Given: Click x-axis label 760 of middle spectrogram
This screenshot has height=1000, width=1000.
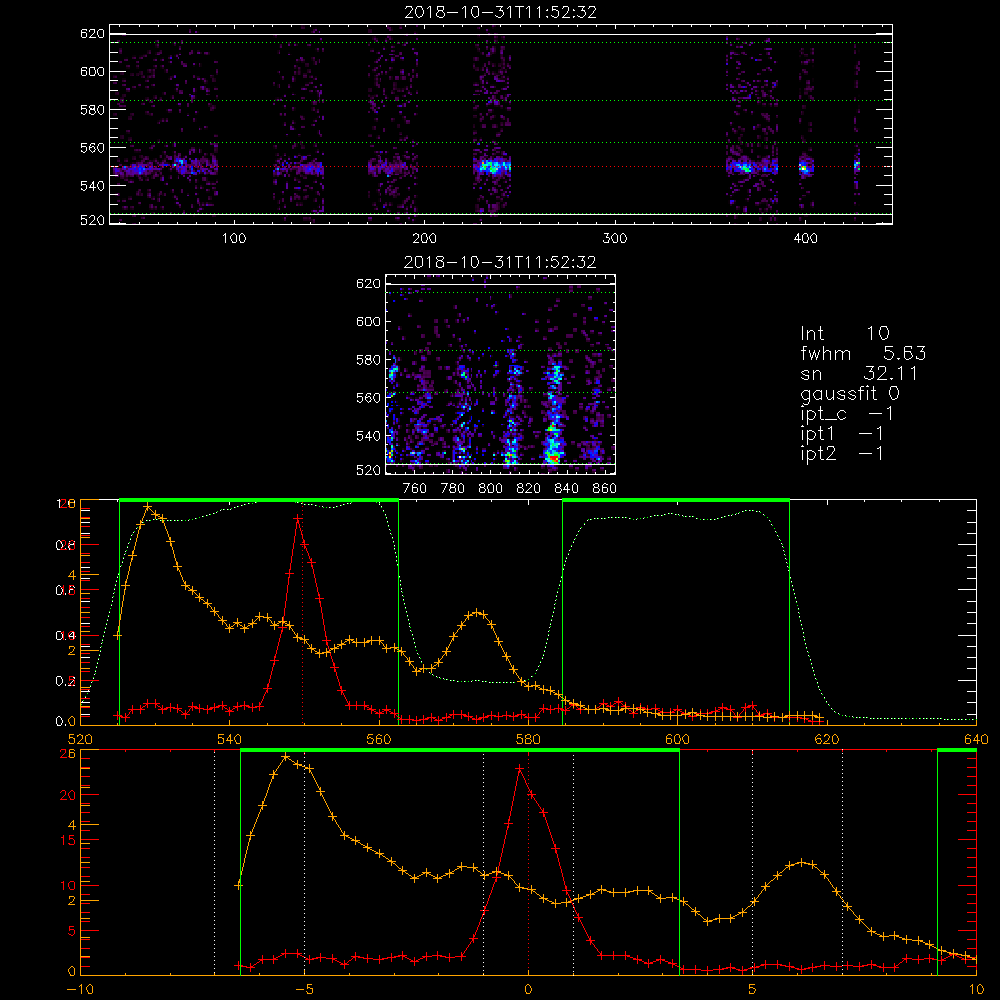Looking at the screenshot, I should 415,489.
